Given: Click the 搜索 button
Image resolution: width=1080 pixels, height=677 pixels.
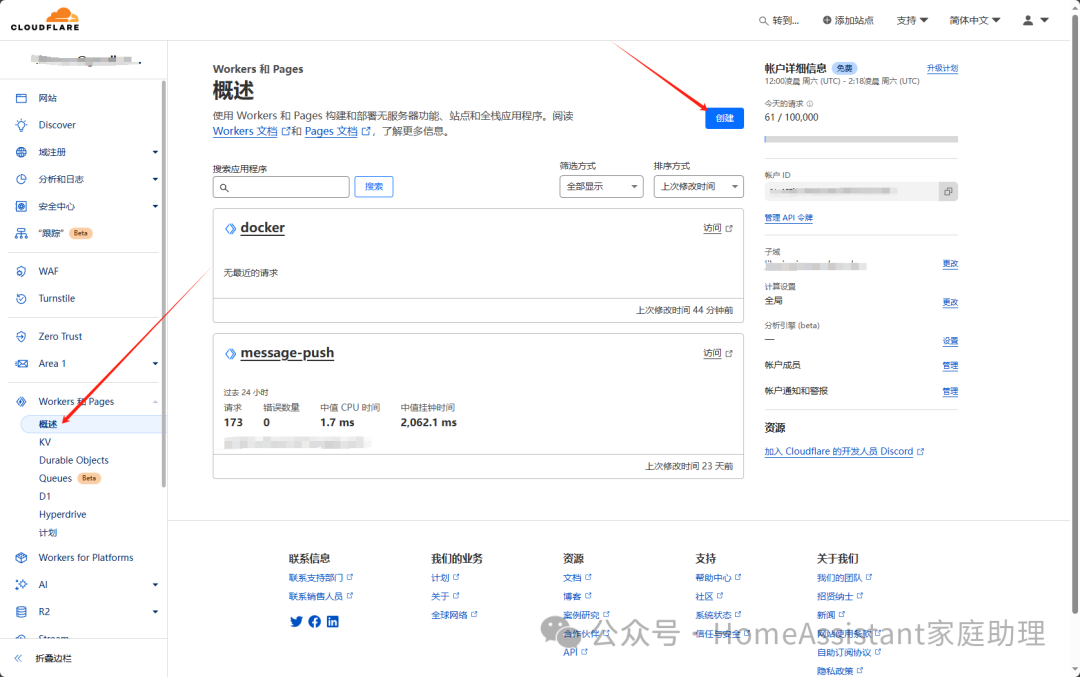Looking at the screenshot, I should (374, 187).
